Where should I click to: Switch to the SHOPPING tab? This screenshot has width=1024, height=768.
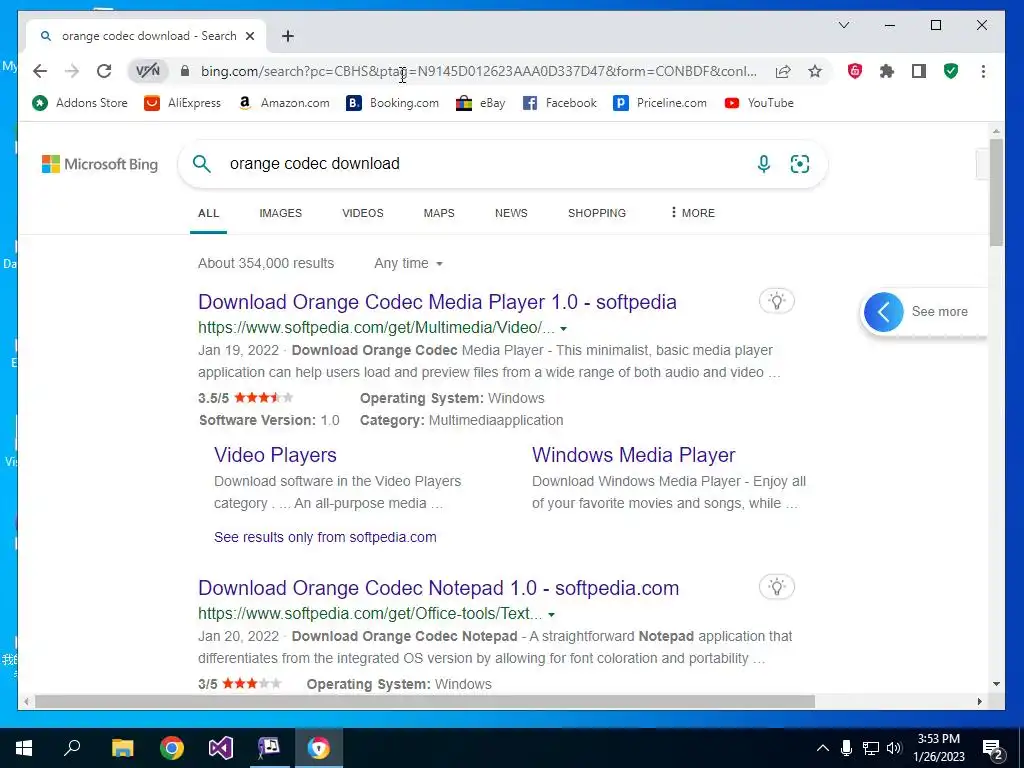[597, 213]
